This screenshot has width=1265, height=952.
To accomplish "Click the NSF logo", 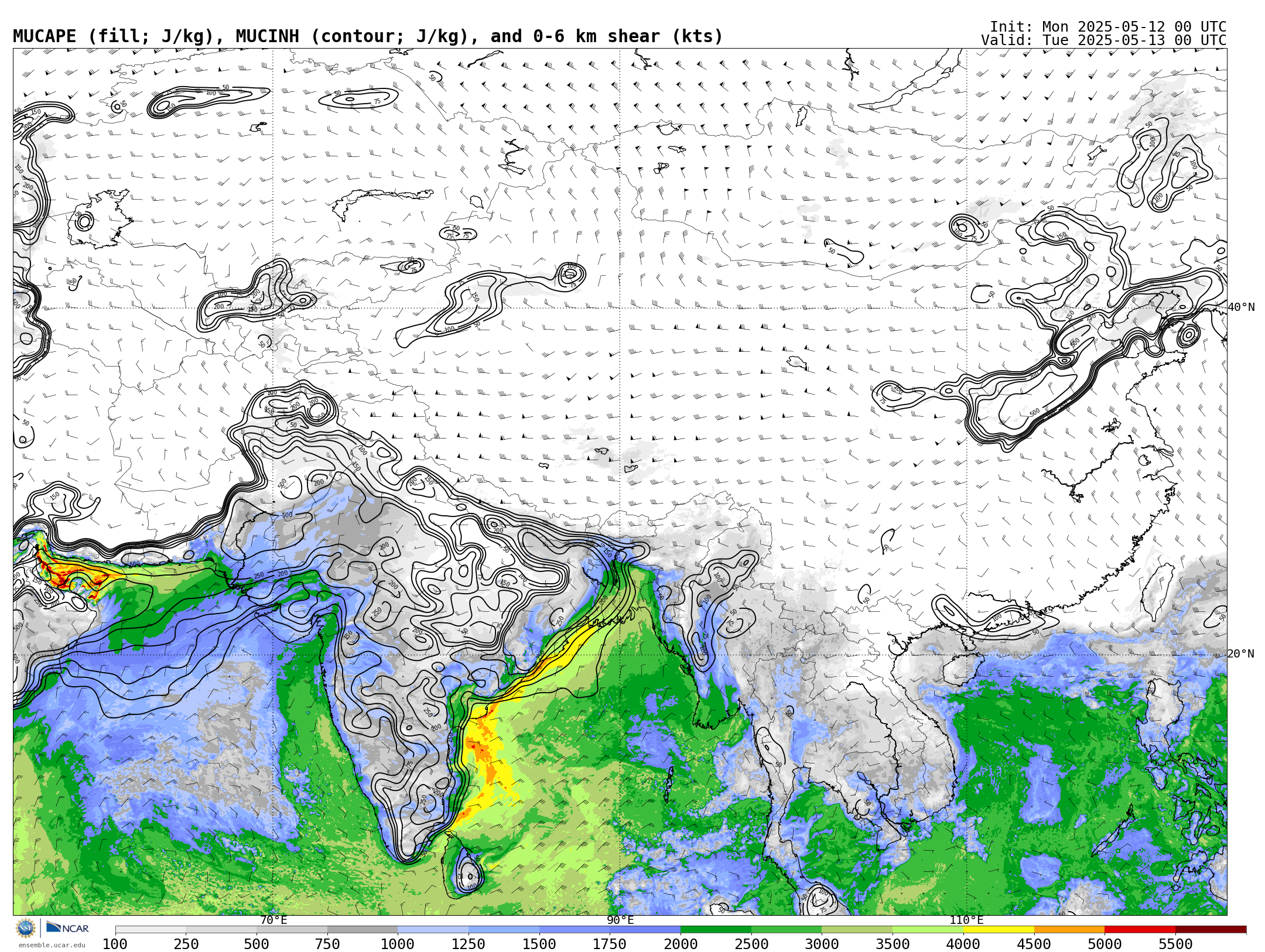I will coord(26,928).
